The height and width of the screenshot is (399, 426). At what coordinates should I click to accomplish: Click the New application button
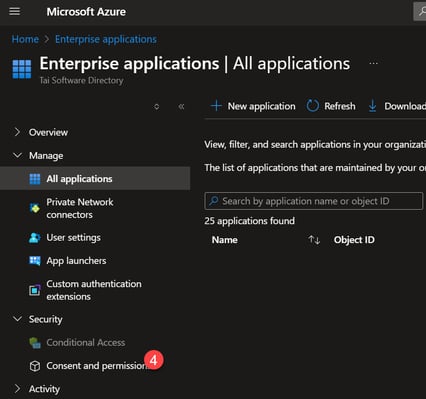pyautogui.click(x=253, y=106)
